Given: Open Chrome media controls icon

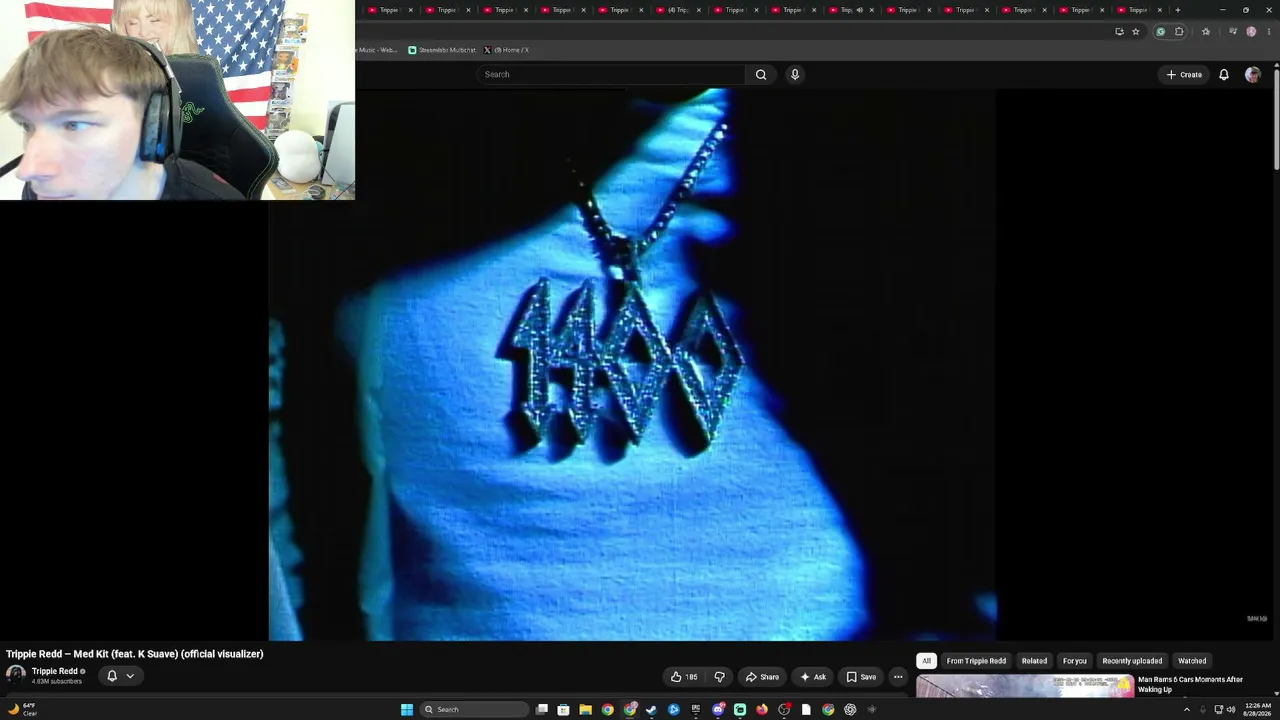Looking at the screenshot, I should 1233,31.
